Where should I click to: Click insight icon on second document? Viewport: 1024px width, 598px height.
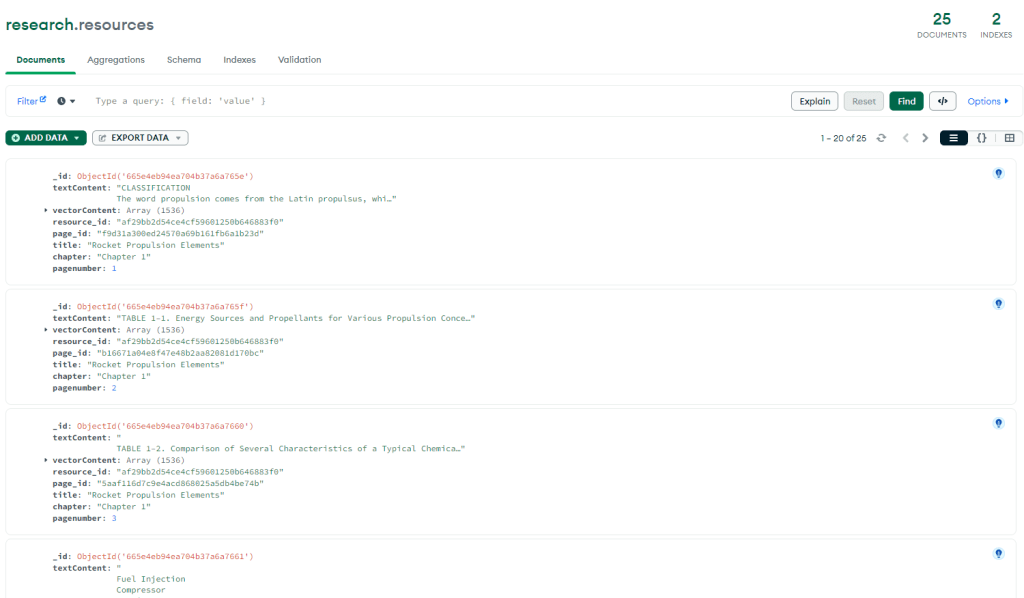click(998, 304)
